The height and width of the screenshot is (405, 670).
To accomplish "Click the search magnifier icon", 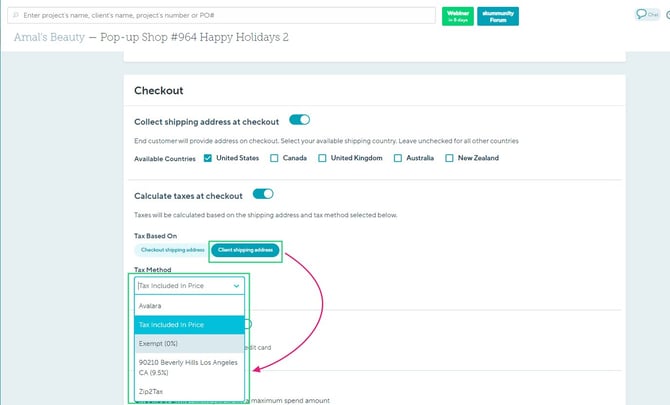I will (15, 16).
